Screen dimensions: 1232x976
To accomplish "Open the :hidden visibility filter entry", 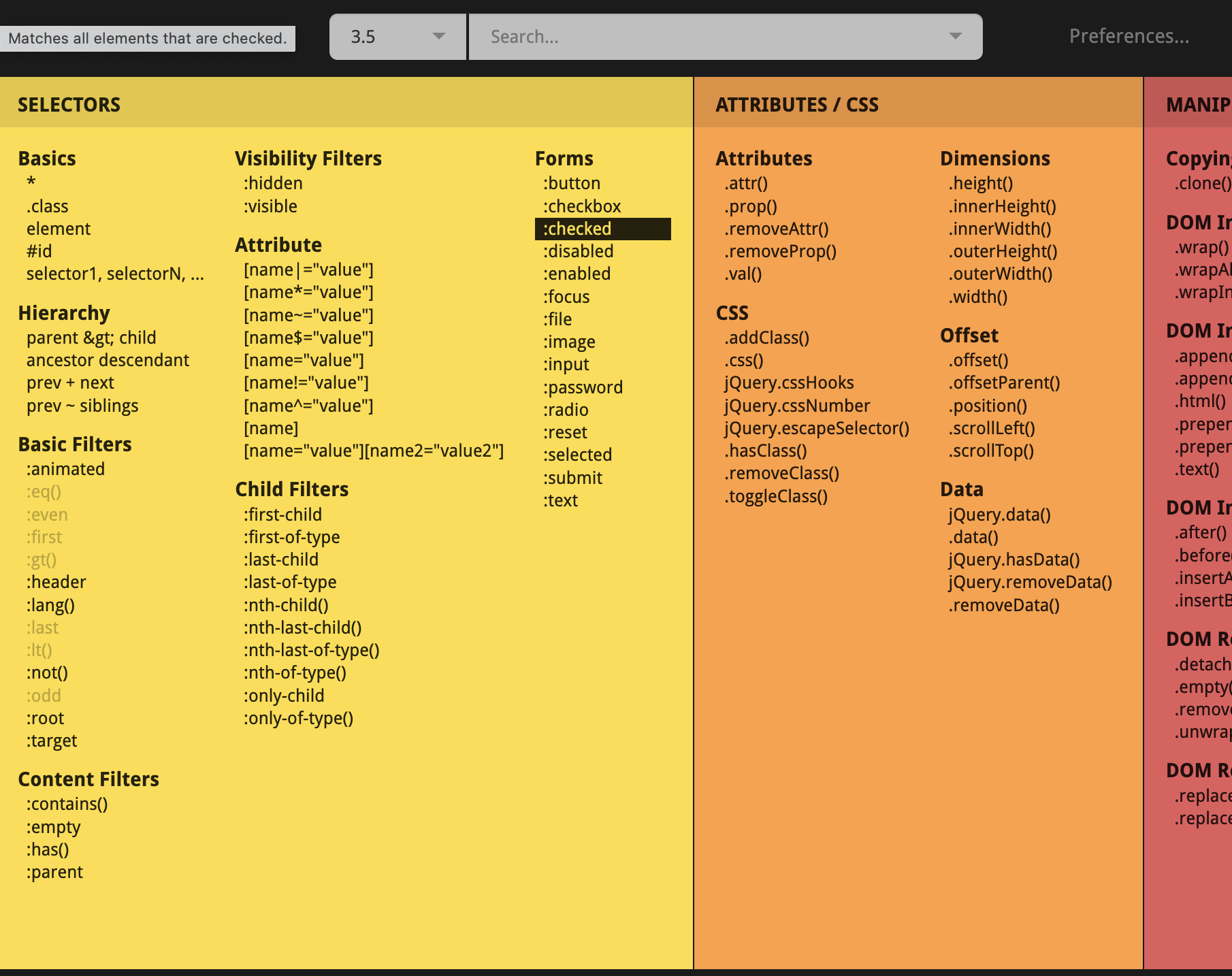I will (273, 183).
